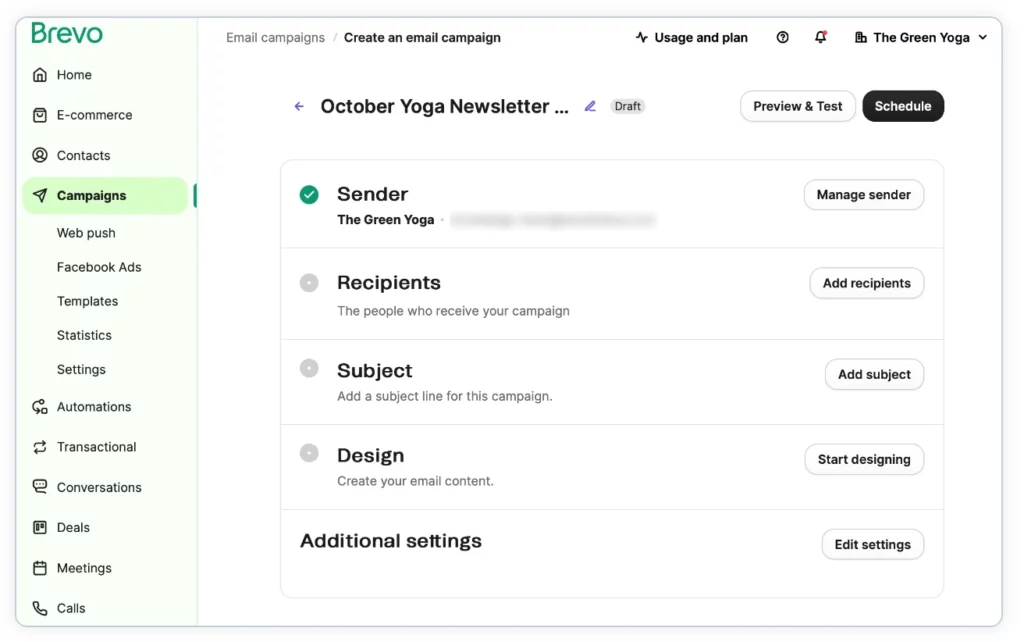Click the organization building icon

click(x=861, y=38)
